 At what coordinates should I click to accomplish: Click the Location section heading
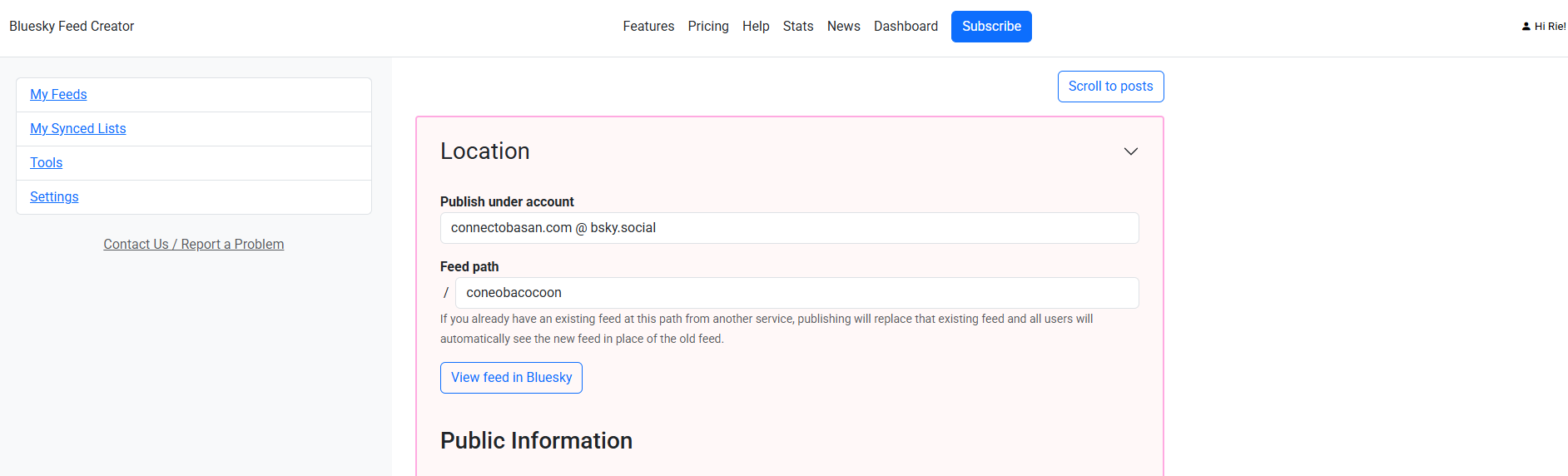pos(485,151)
